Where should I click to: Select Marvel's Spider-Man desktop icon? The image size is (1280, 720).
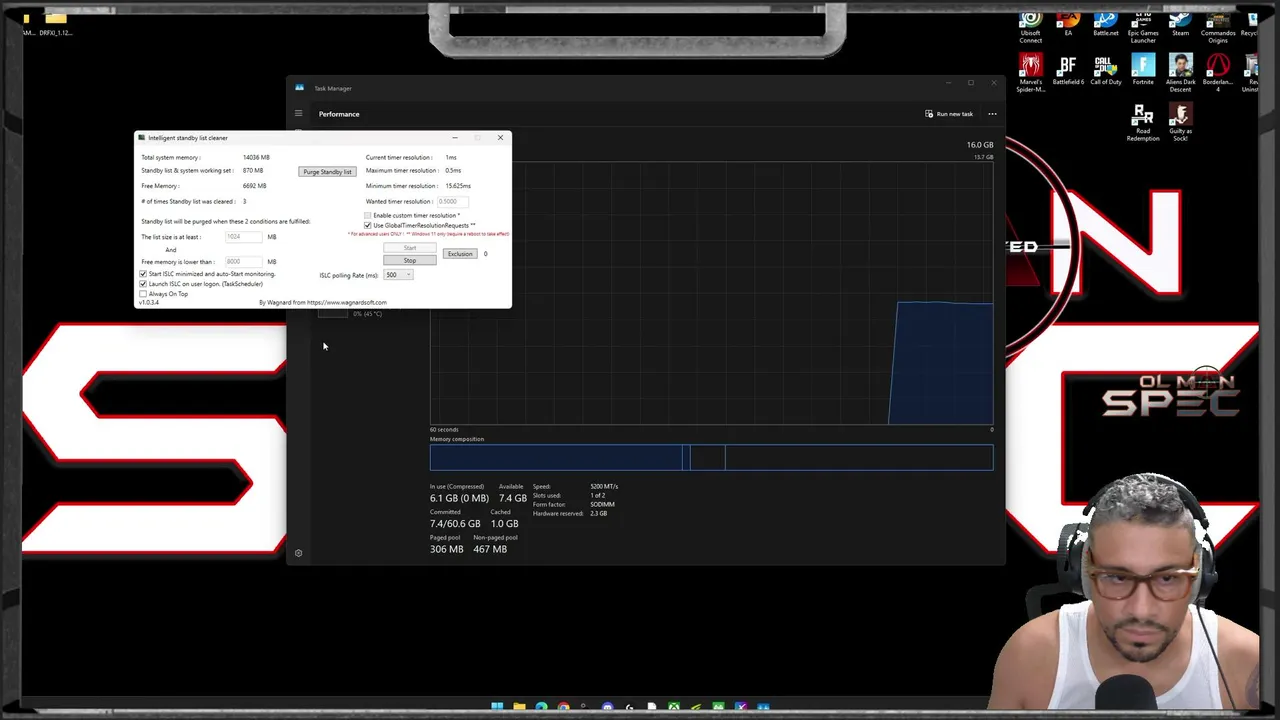(1030, 73)
